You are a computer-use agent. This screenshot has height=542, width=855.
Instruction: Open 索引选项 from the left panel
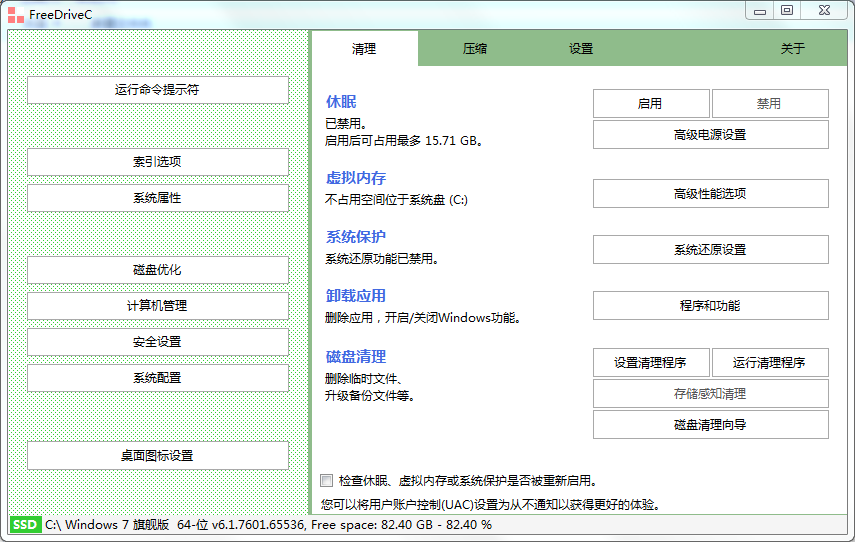click(x=157, y=162)
